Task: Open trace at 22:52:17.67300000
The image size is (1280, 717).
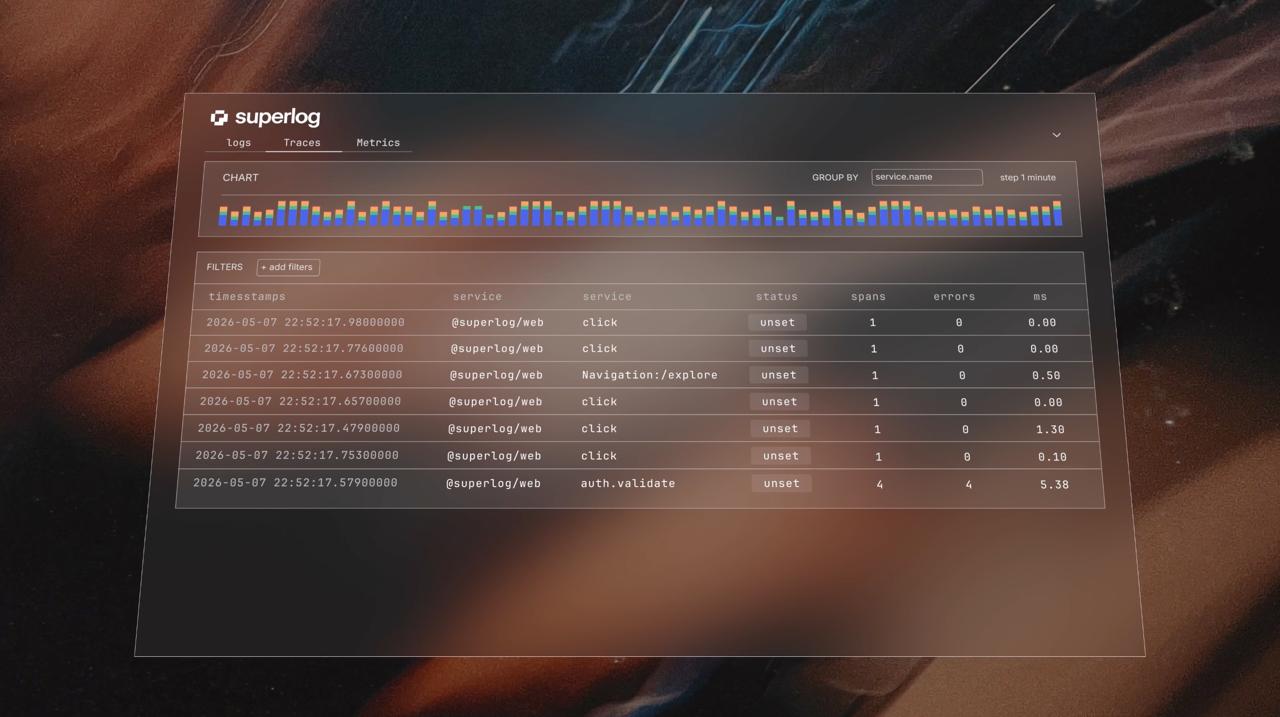Action: [642, 375]
